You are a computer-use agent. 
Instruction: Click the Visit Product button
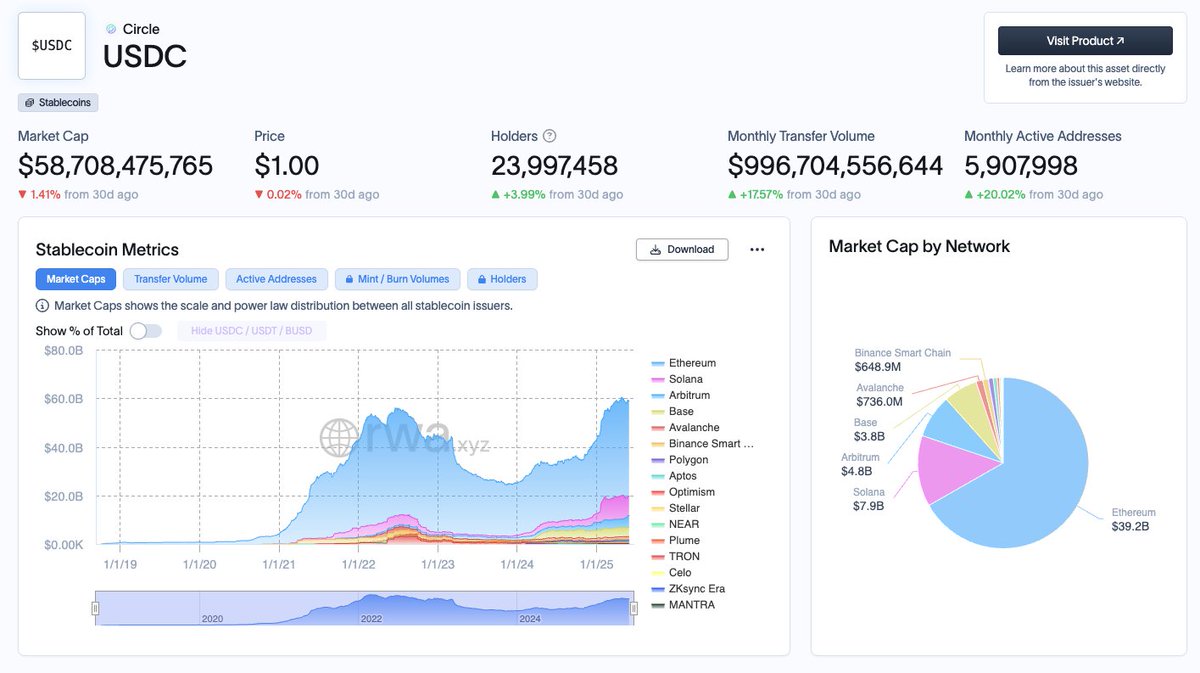pos(1085,41)
